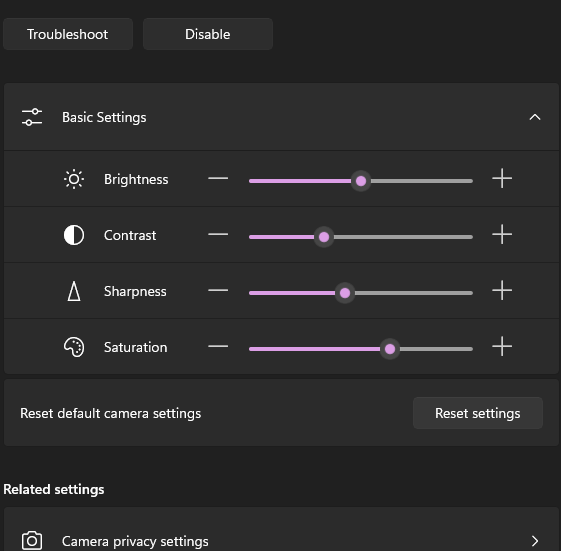Click the camera icon beside privacy settings
This screenshot has height=551, width=561.
(32, 541)
